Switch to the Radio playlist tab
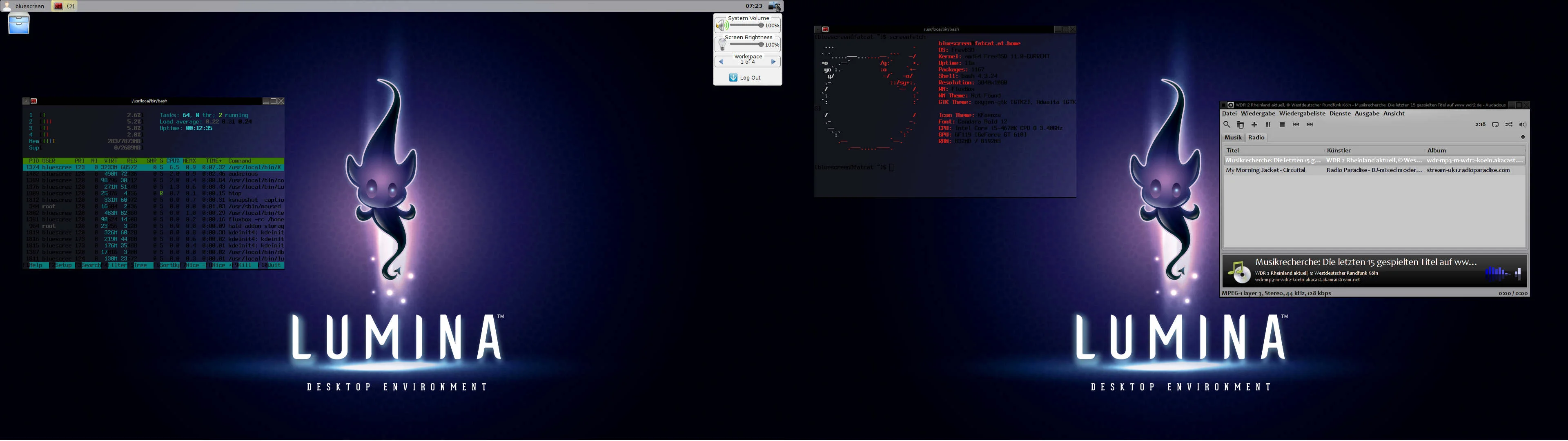This screenshot has height=441, width=1568. tap(1256, 138)
